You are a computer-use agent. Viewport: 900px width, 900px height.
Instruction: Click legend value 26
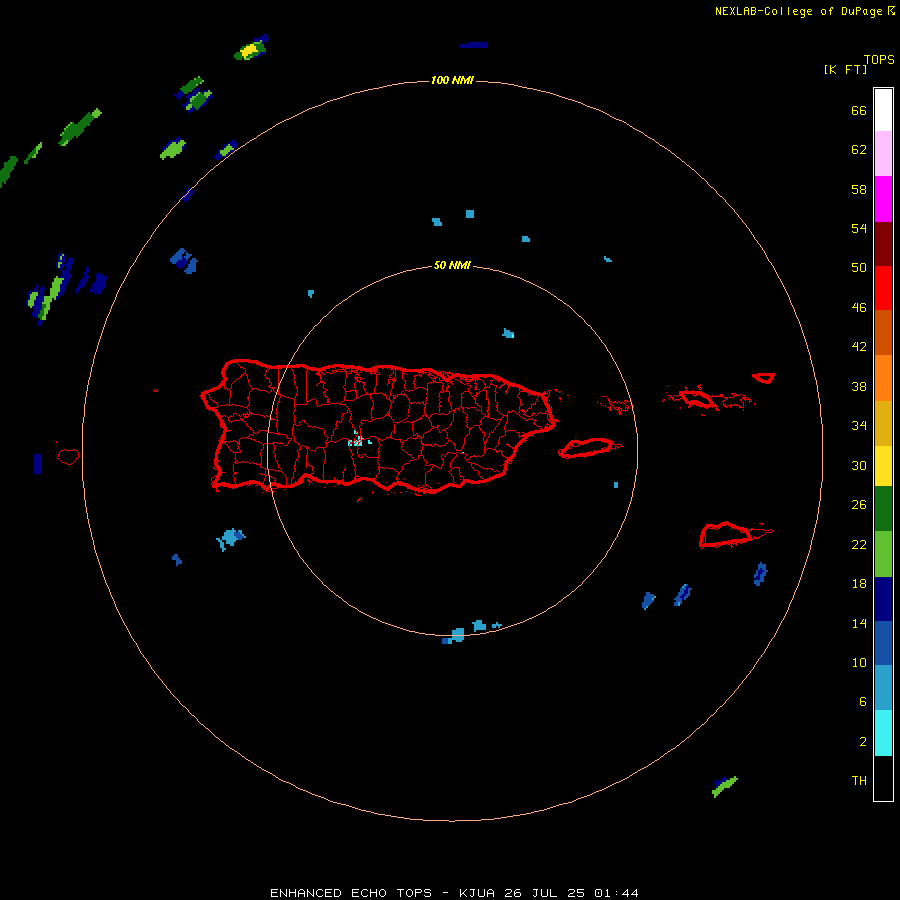(x=859, y=505)
